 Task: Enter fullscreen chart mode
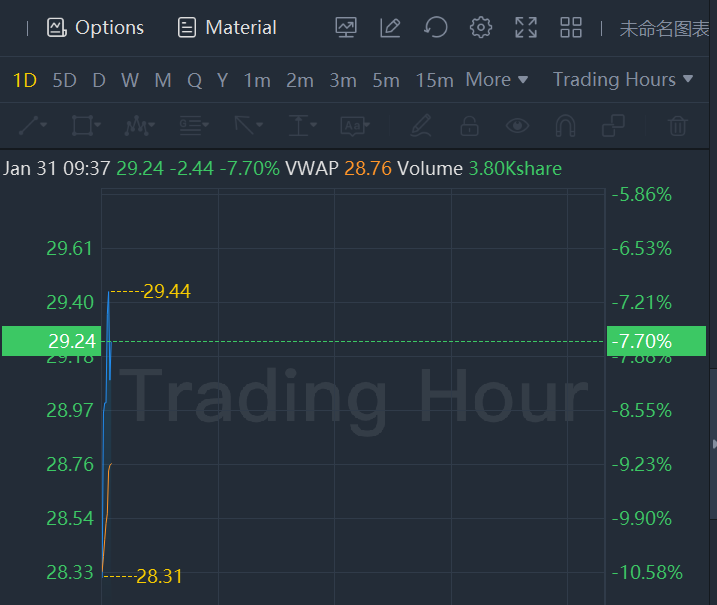click(x=526, y=28)
